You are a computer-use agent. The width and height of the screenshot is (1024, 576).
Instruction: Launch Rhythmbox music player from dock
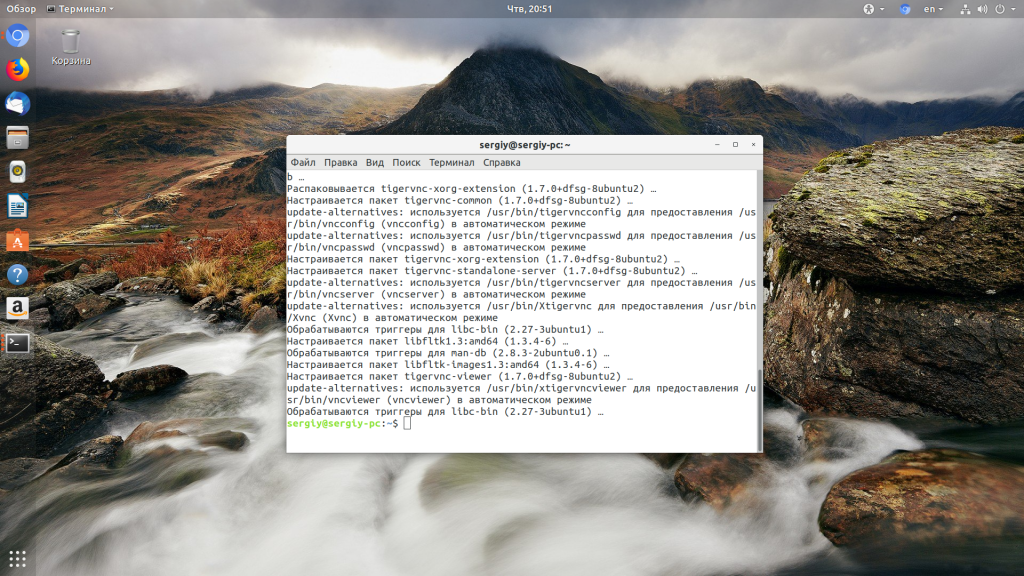[x=17, y=172]
